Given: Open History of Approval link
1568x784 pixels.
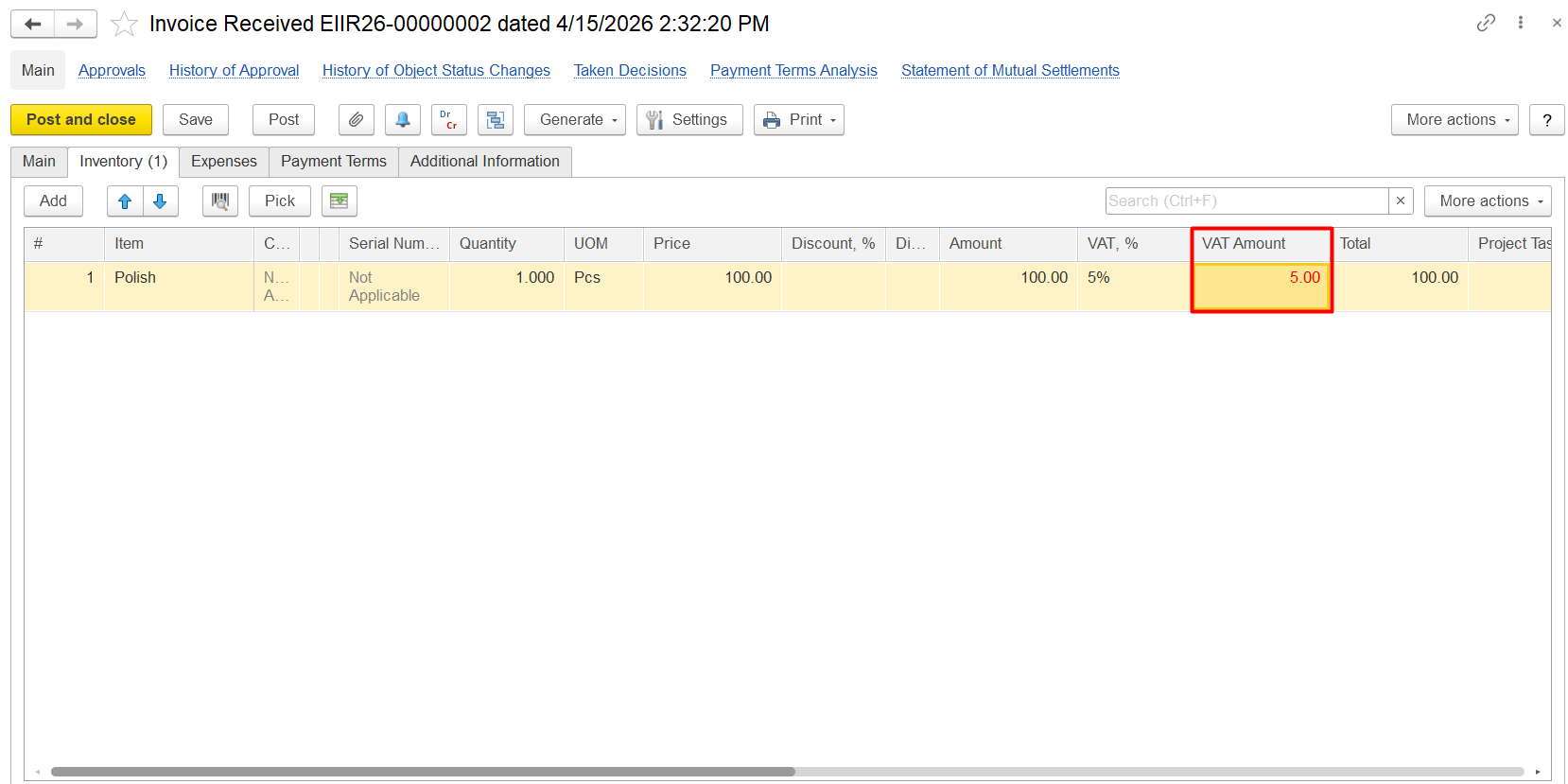Looking at the screenshot, I should click(234, 71).
